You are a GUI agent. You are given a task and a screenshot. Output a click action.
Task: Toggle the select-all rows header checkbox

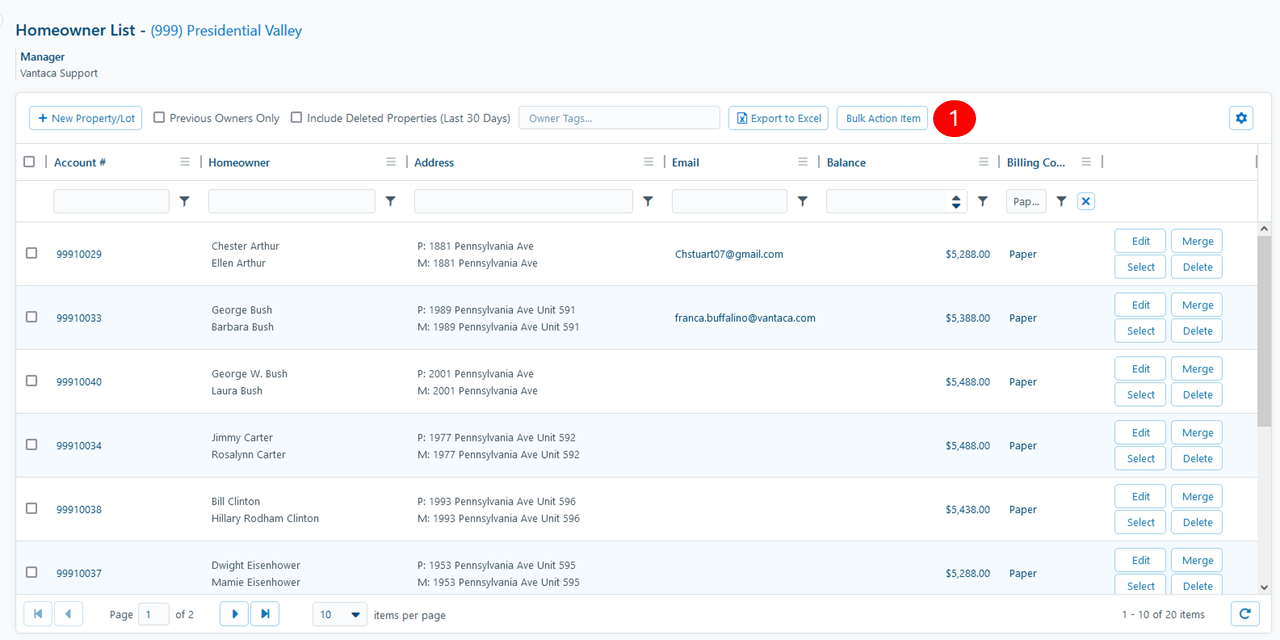[x=29, y=162]
